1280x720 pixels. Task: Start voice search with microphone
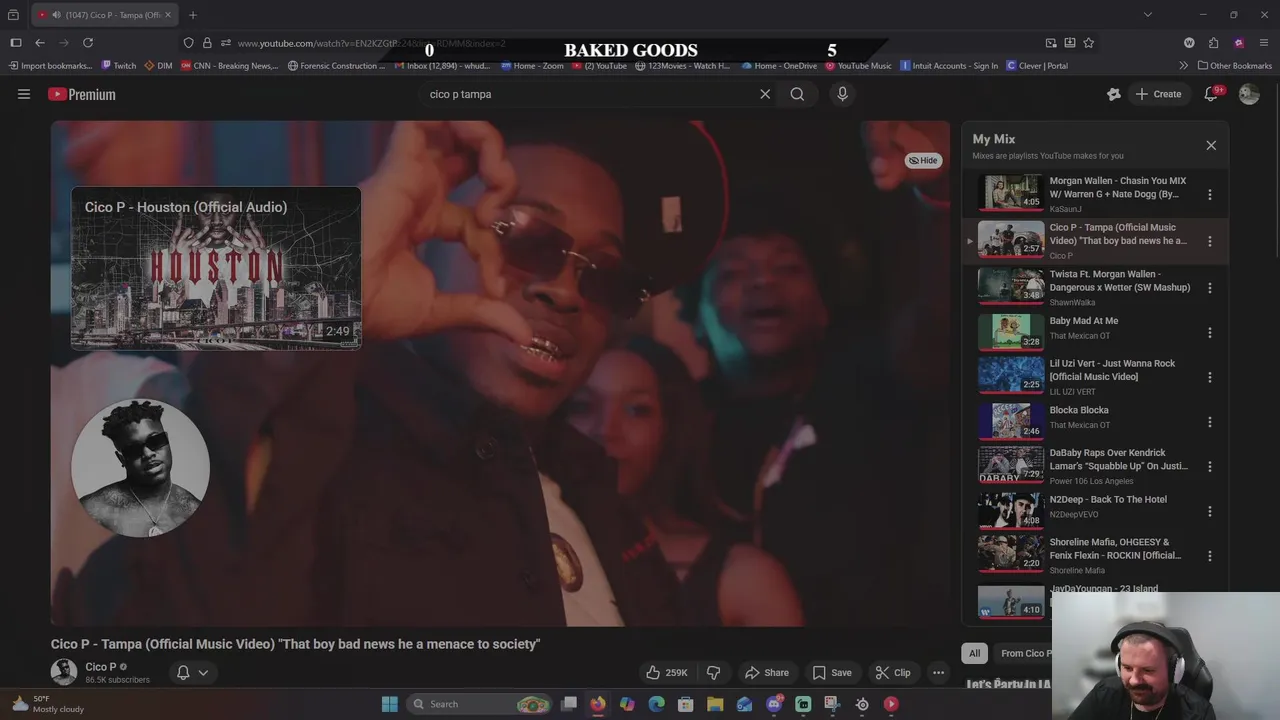(x=842, y=94)
